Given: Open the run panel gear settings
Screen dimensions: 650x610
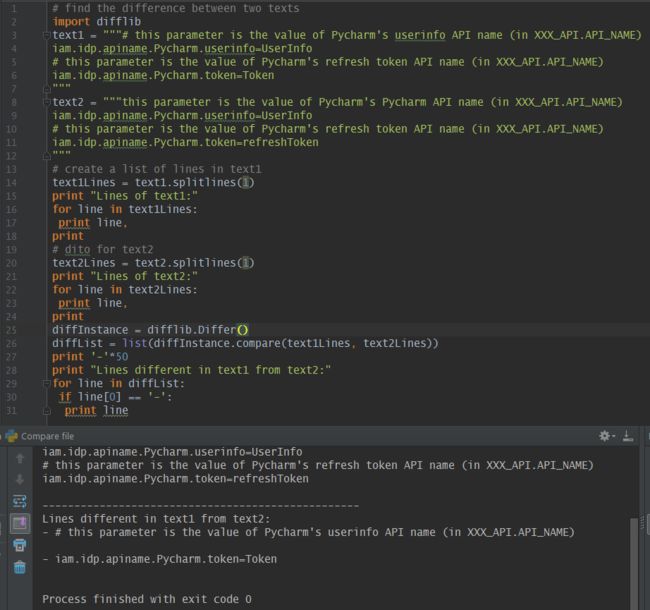Looking at the screenshot, I should pos(605,436).
